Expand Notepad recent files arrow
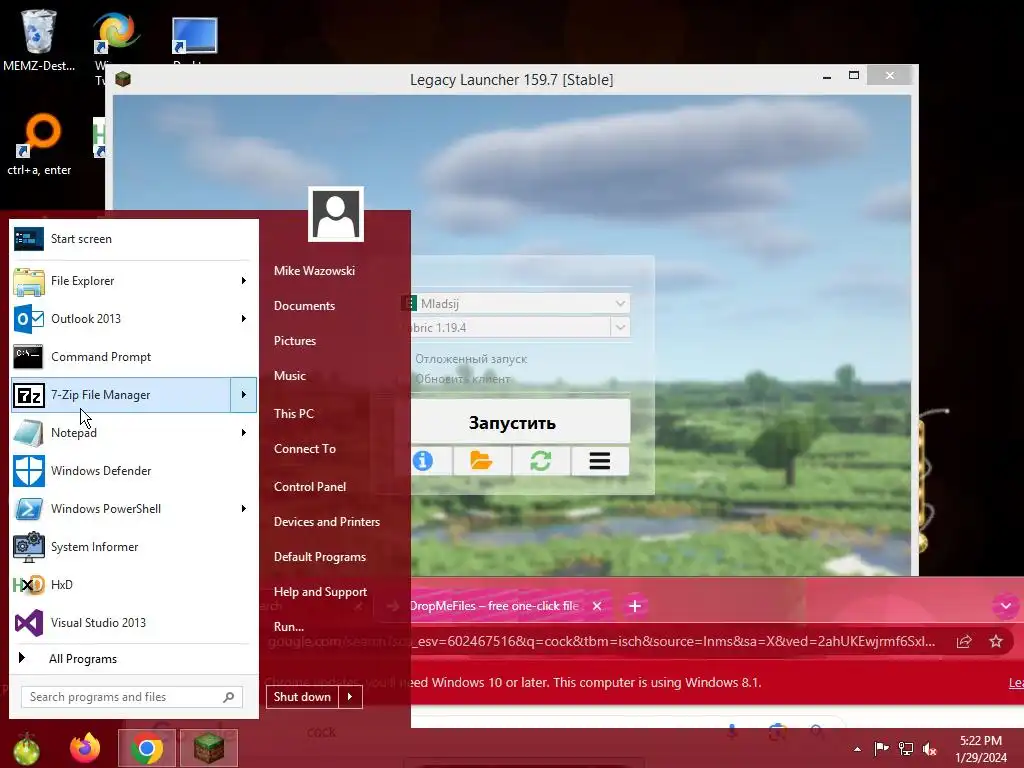 pos(244,432)
